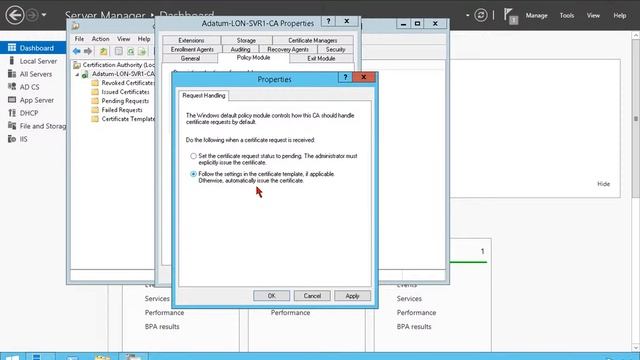The height and width of the screenshot is (360, 640).
Task: Click the up-one-level folder icon in certsrv toolbar
Action: pos(104,51)
